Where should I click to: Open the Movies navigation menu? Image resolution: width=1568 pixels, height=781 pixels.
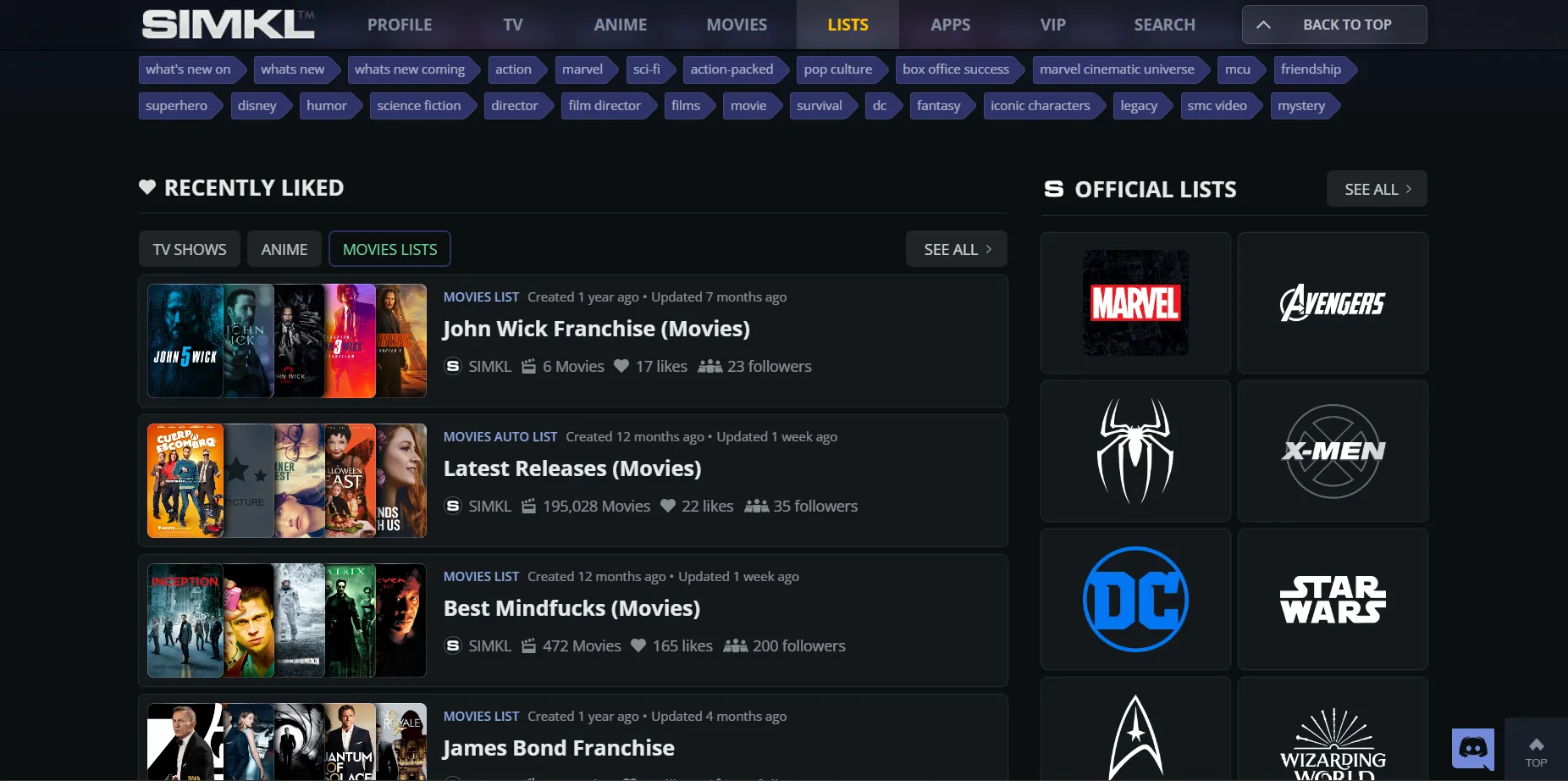[737, 25]
